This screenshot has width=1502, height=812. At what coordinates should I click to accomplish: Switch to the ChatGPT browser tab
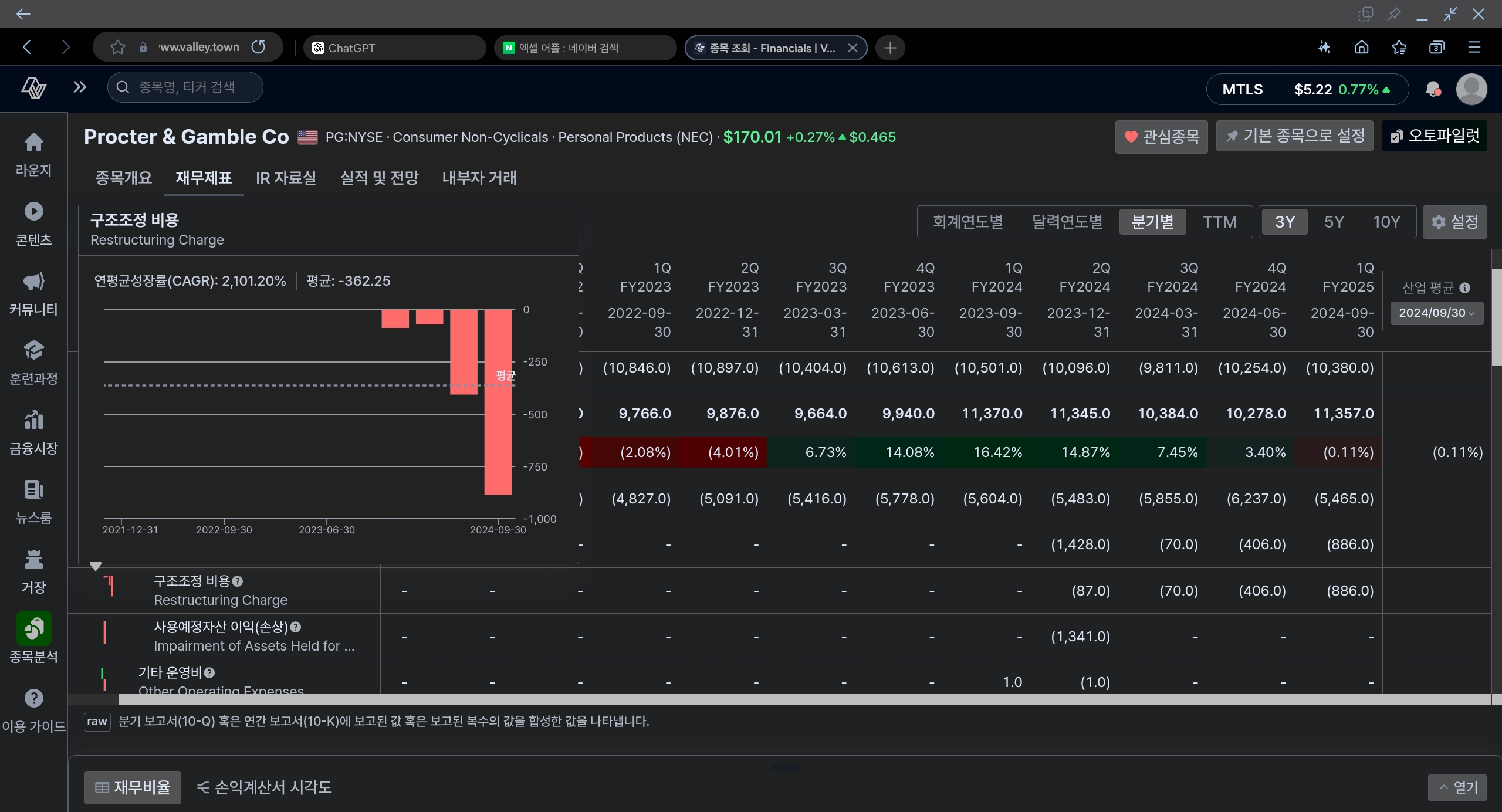pos(395,48)
